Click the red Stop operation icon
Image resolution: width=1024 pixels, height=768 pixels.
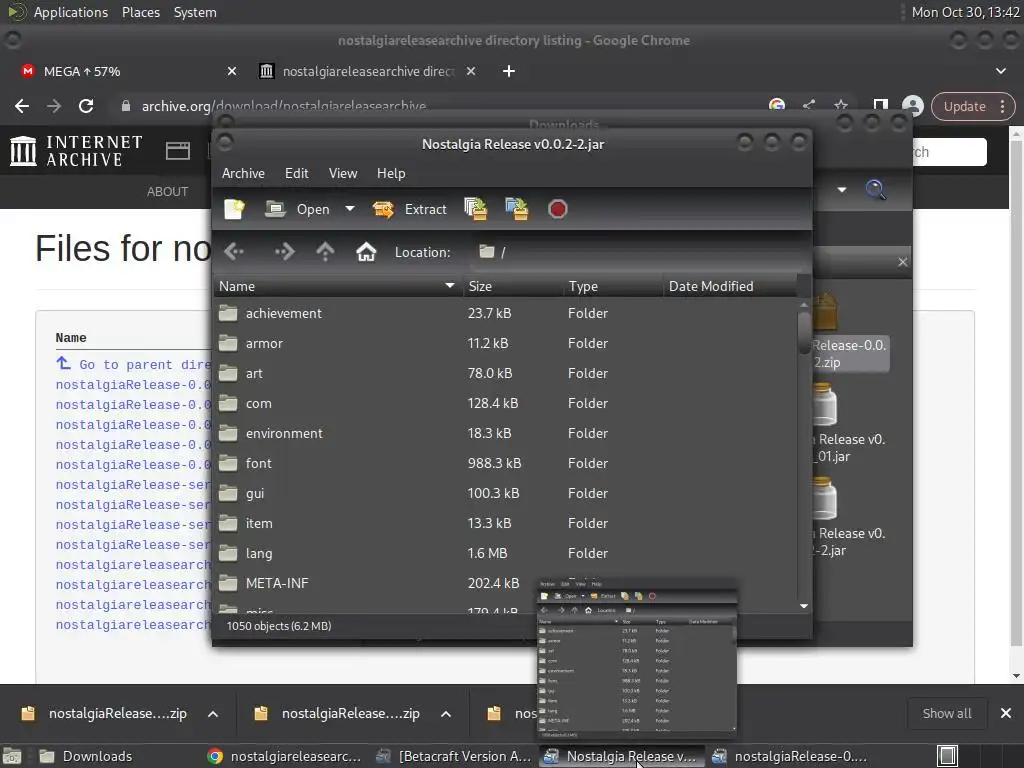558,209
